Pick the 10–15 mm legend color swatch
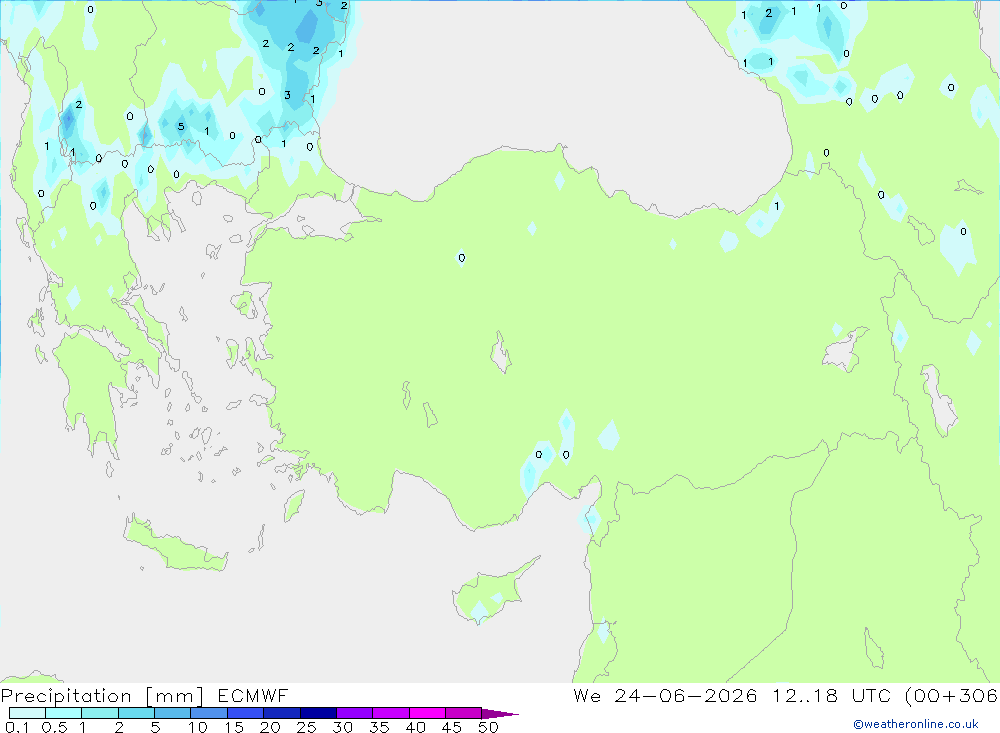This screenshot has height=733, width=1000. pyautogui.click(x=209, y=713)
